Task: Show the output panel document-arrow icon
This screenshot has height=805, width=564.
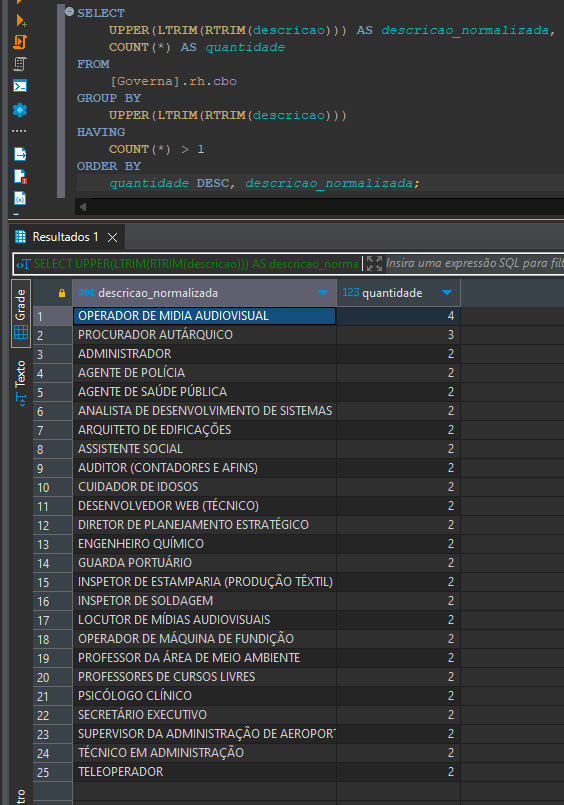Action: pos(20,154)
